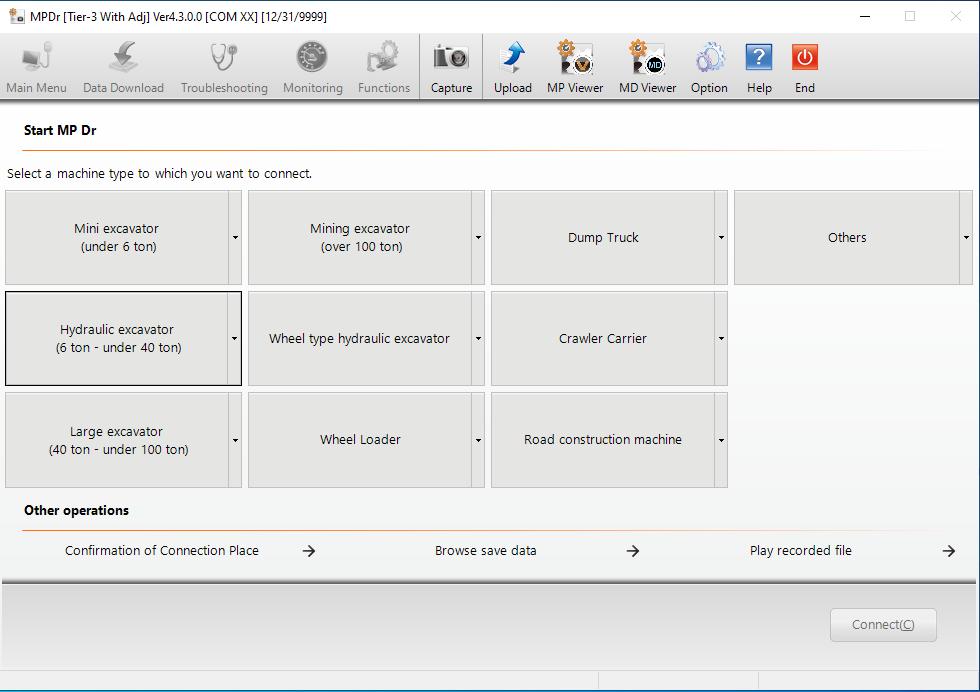Click the MPDr app icon in title bar
The height and width of the screenshot is (692, 980).
[x=16, y=16]
